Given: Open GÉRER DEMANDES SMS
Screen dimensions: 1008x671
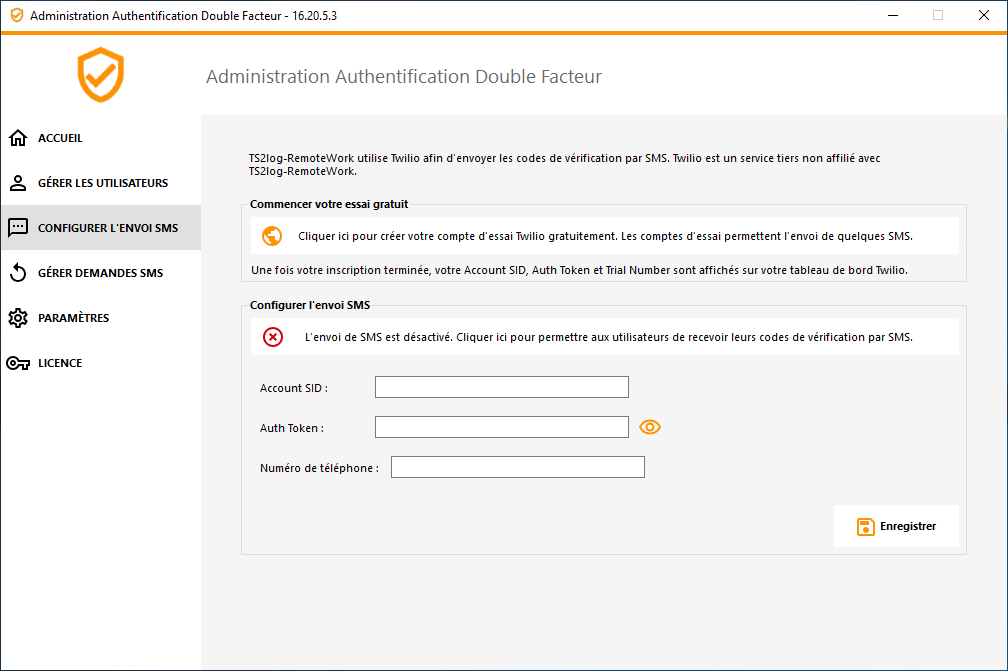Looking at the screenshot, I should (x=101, y=273).
